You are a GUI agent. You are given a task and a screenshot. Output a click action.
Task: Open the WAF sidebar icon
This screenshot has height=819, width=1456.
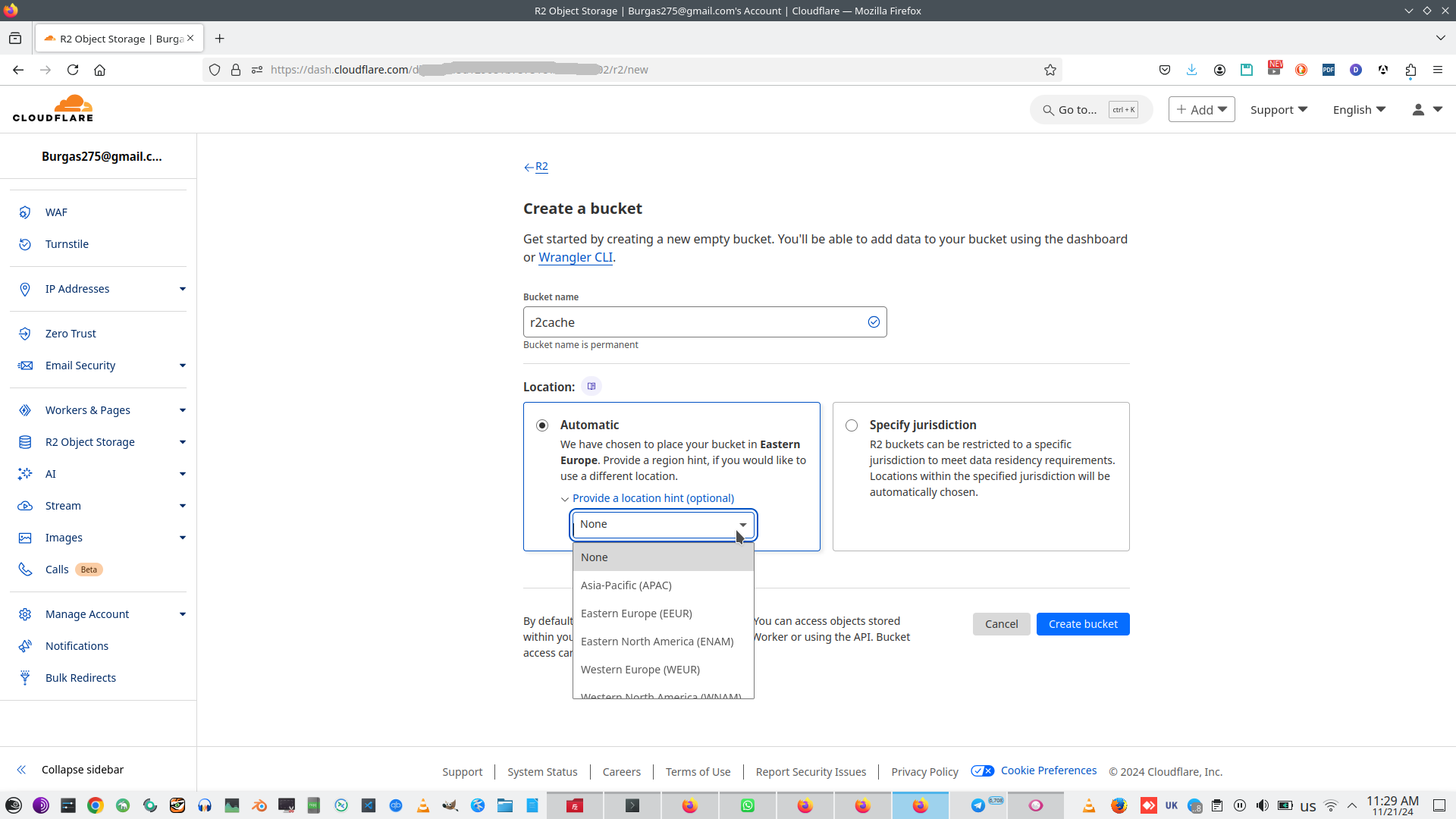point(25,212)
